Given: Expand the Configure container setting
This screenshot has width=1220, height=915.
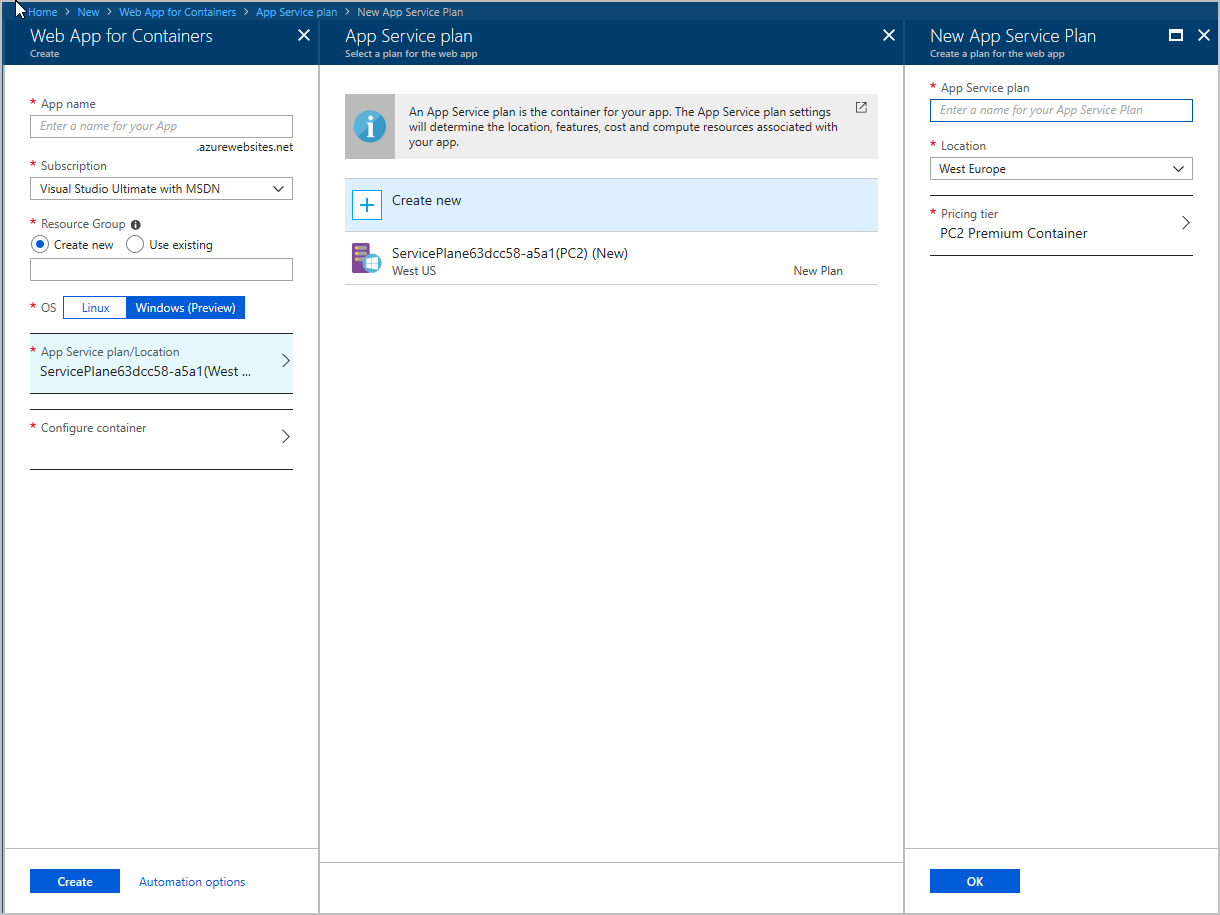Looking at the screenshot, I should coord(161,438).
